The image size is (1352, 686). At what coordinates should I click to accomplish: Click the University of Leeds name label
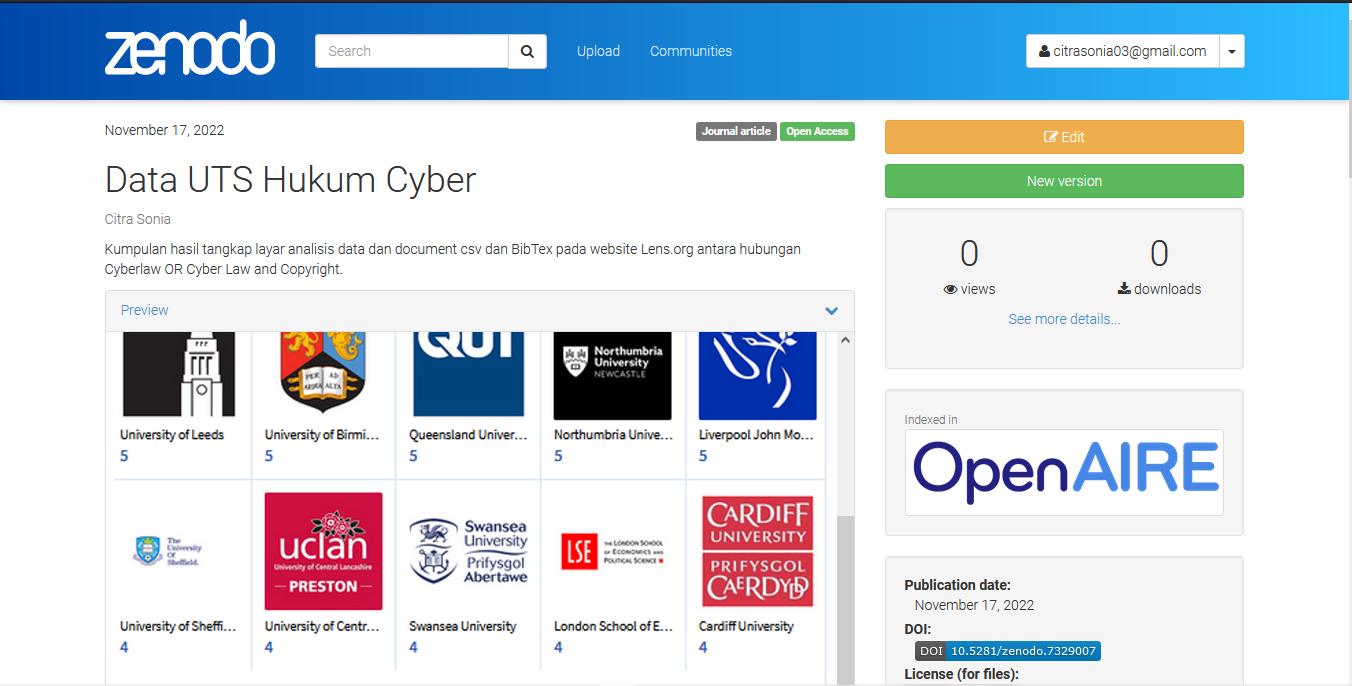[172, 435]
